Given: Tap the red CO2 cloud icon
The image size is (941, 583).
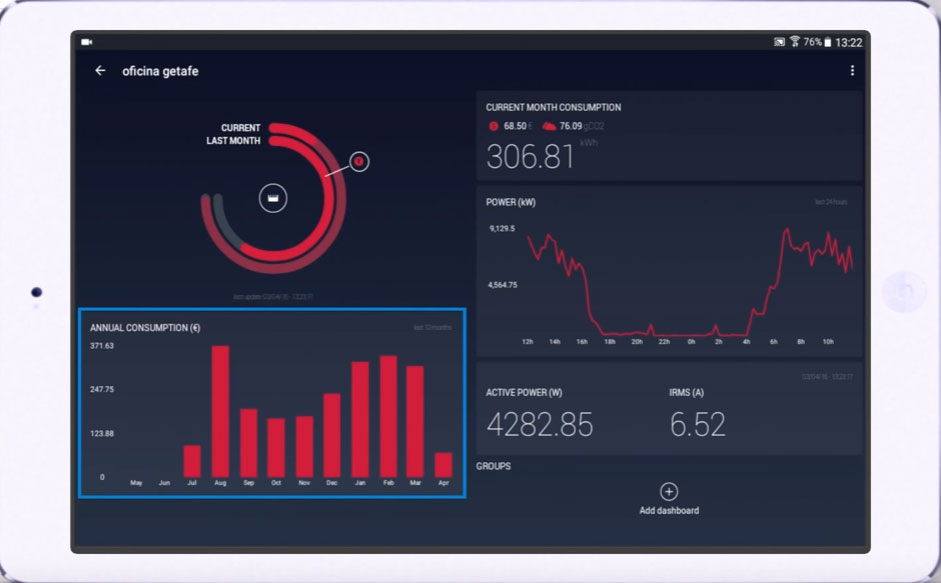Looking at the screenshot, I should pos(549,127).
